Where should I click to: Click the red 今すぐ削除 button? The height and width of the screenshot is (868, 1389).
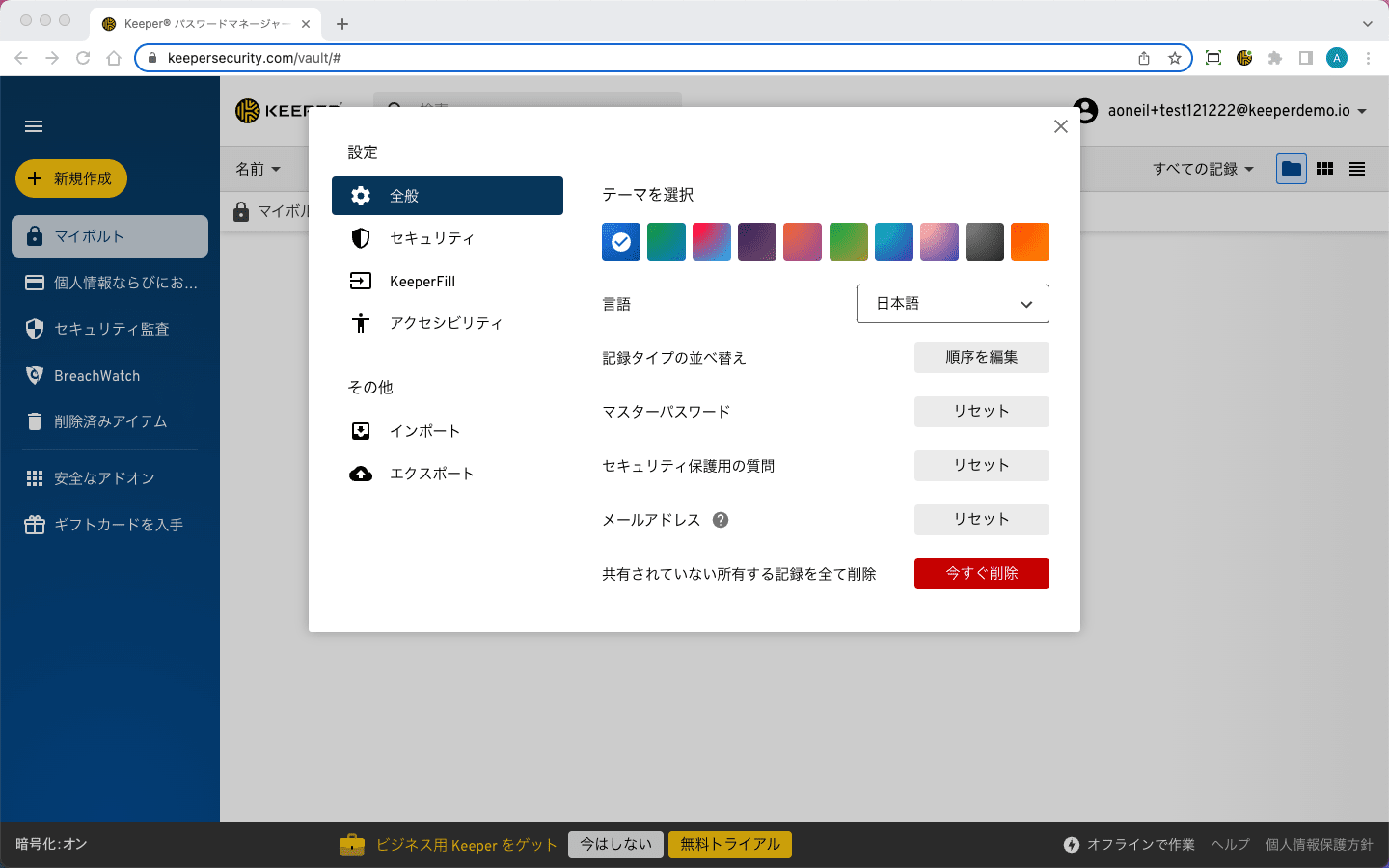coord(981,574)
